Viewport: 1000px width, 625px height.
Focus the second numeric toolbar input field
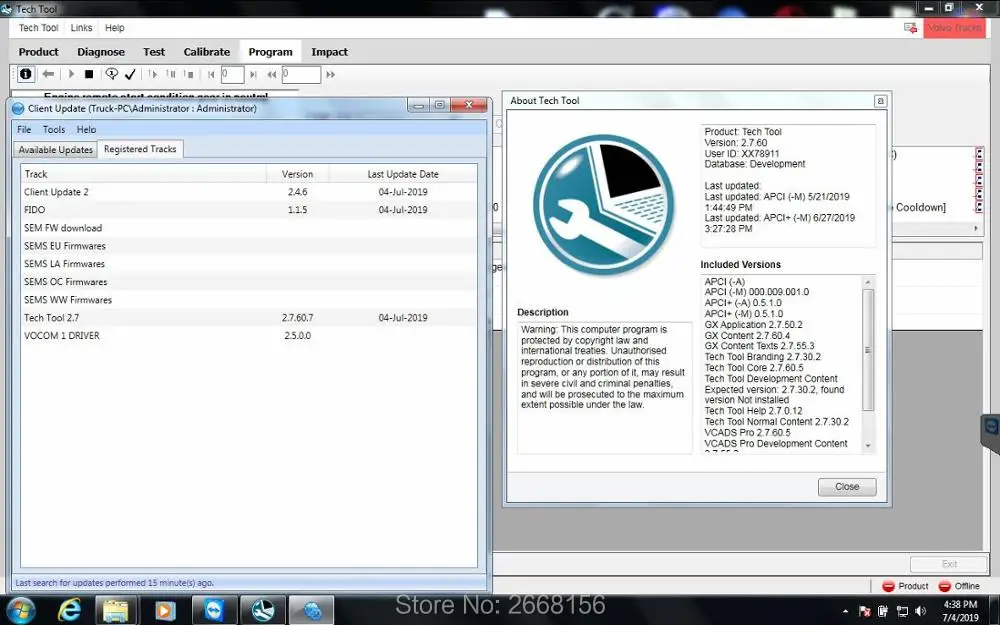[301, 75]
